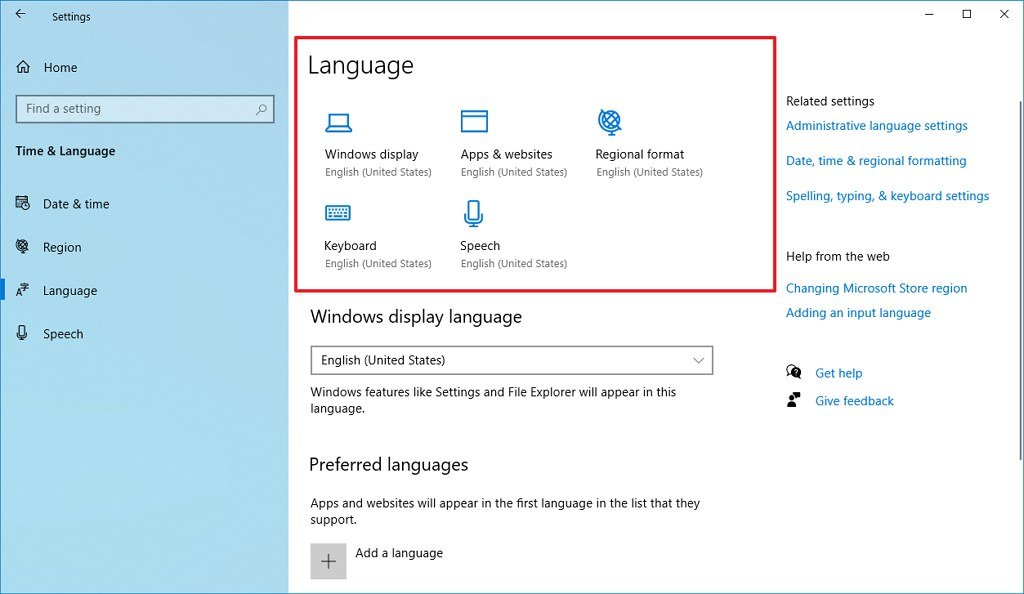Click the plus icon to add a language
Screen dimensions: 1024x594
tap(328, 561)
